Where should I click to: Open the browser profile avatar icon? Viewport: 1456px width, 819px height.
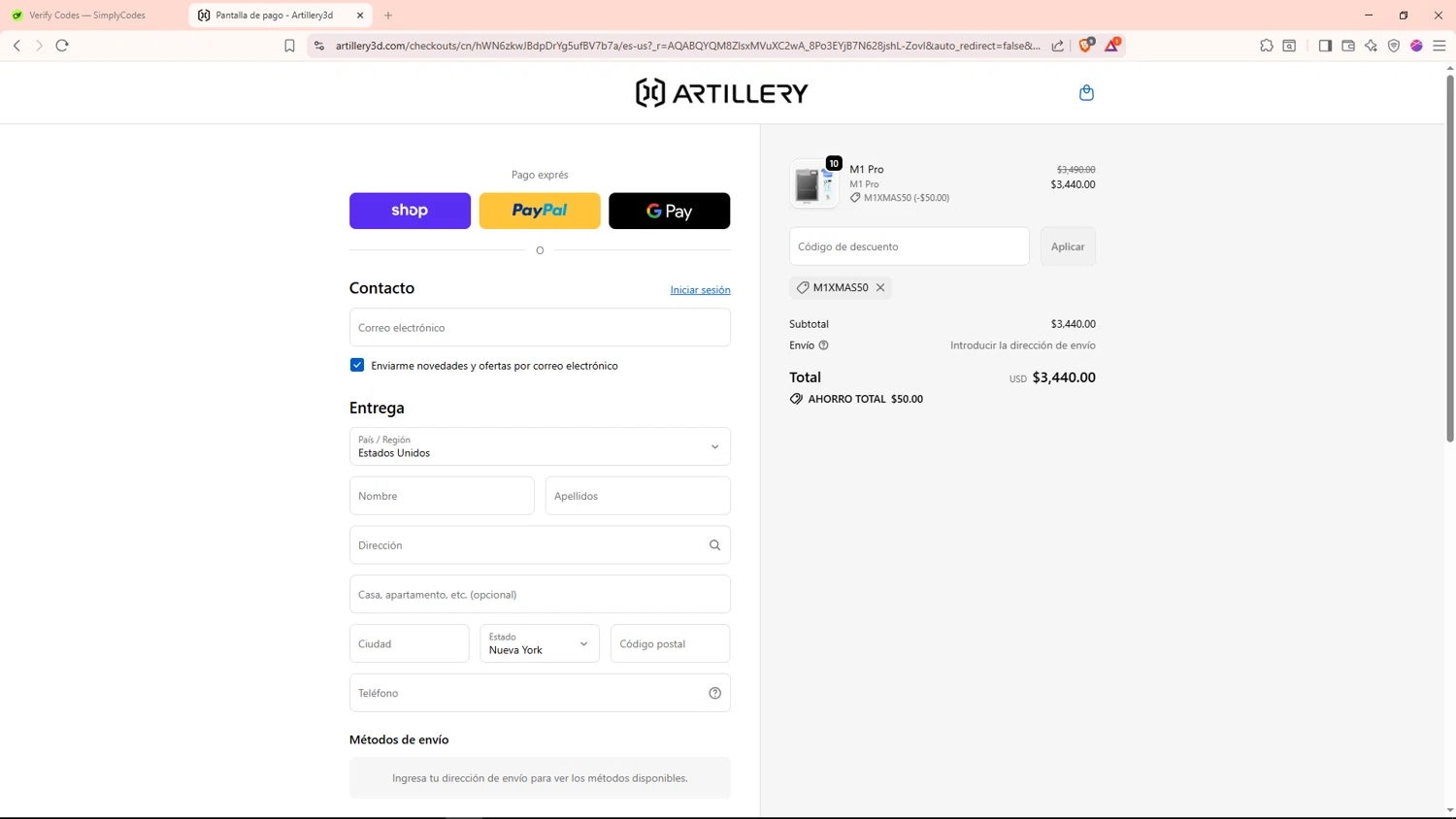pos(1417,46)
